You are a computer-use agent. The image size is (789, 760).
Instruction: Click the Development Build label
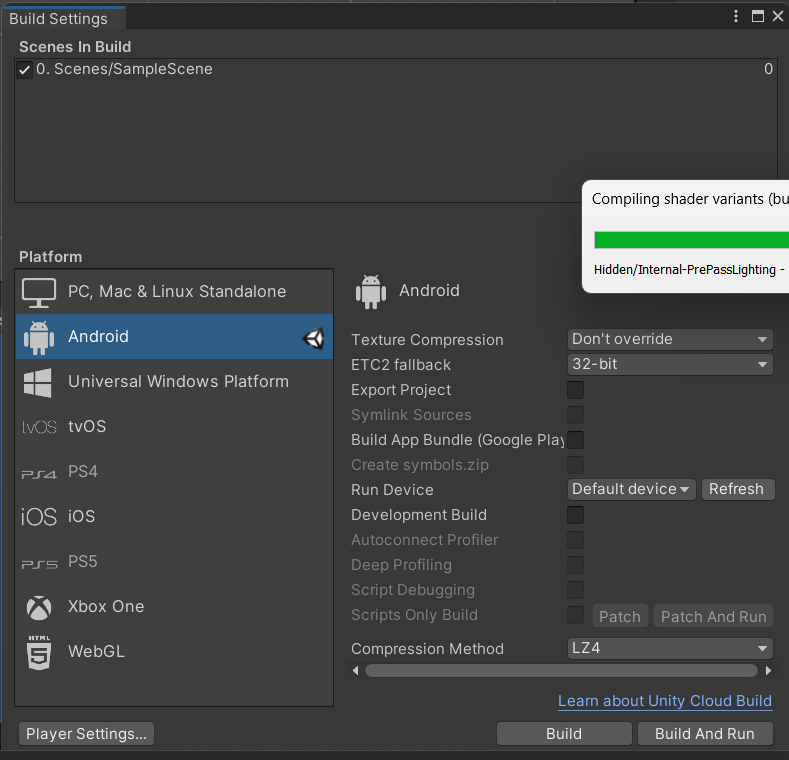tap(419, 515)
